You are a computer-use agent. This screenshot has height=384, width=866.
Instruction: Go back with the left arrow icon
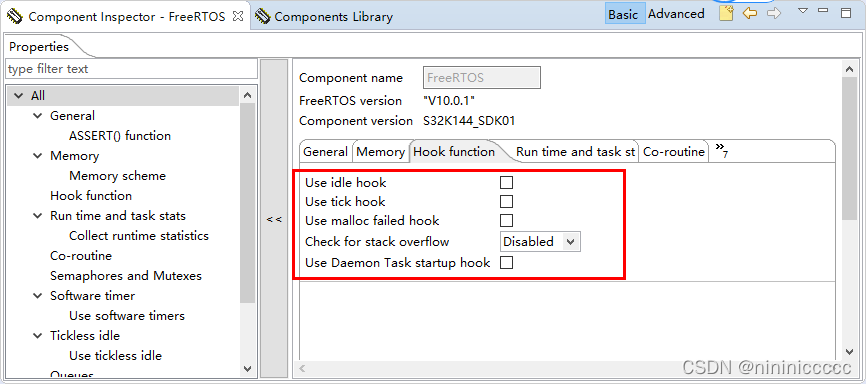coord(749,14)
